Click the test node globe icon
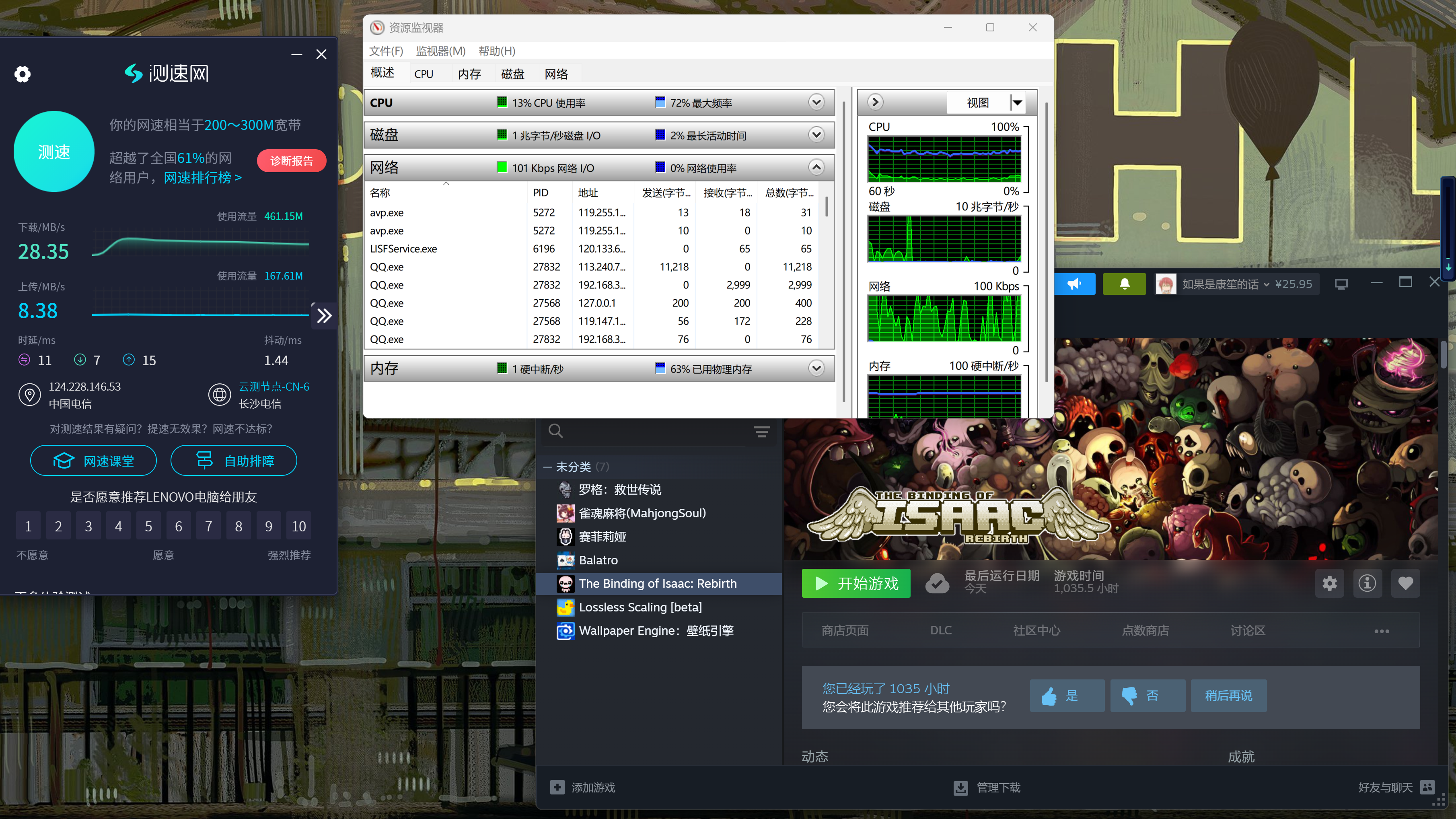This screenshot has width=1456, height=819. tap(219, 395)
